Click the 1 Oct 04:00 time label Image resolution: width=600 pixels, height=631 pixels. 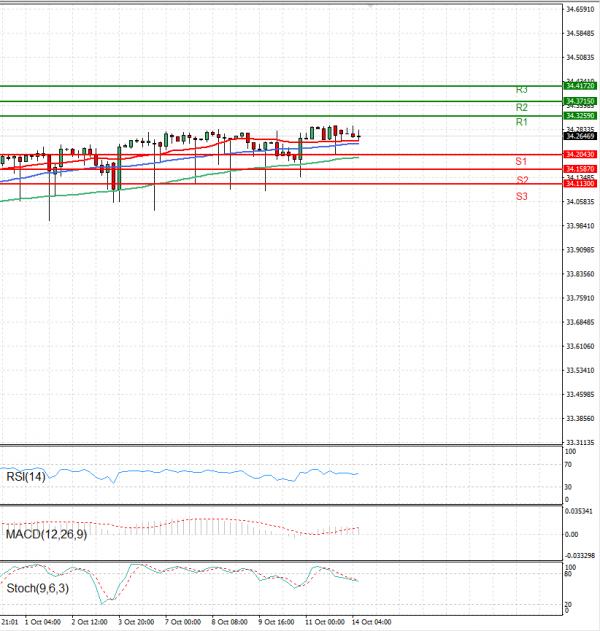point(43,622)
